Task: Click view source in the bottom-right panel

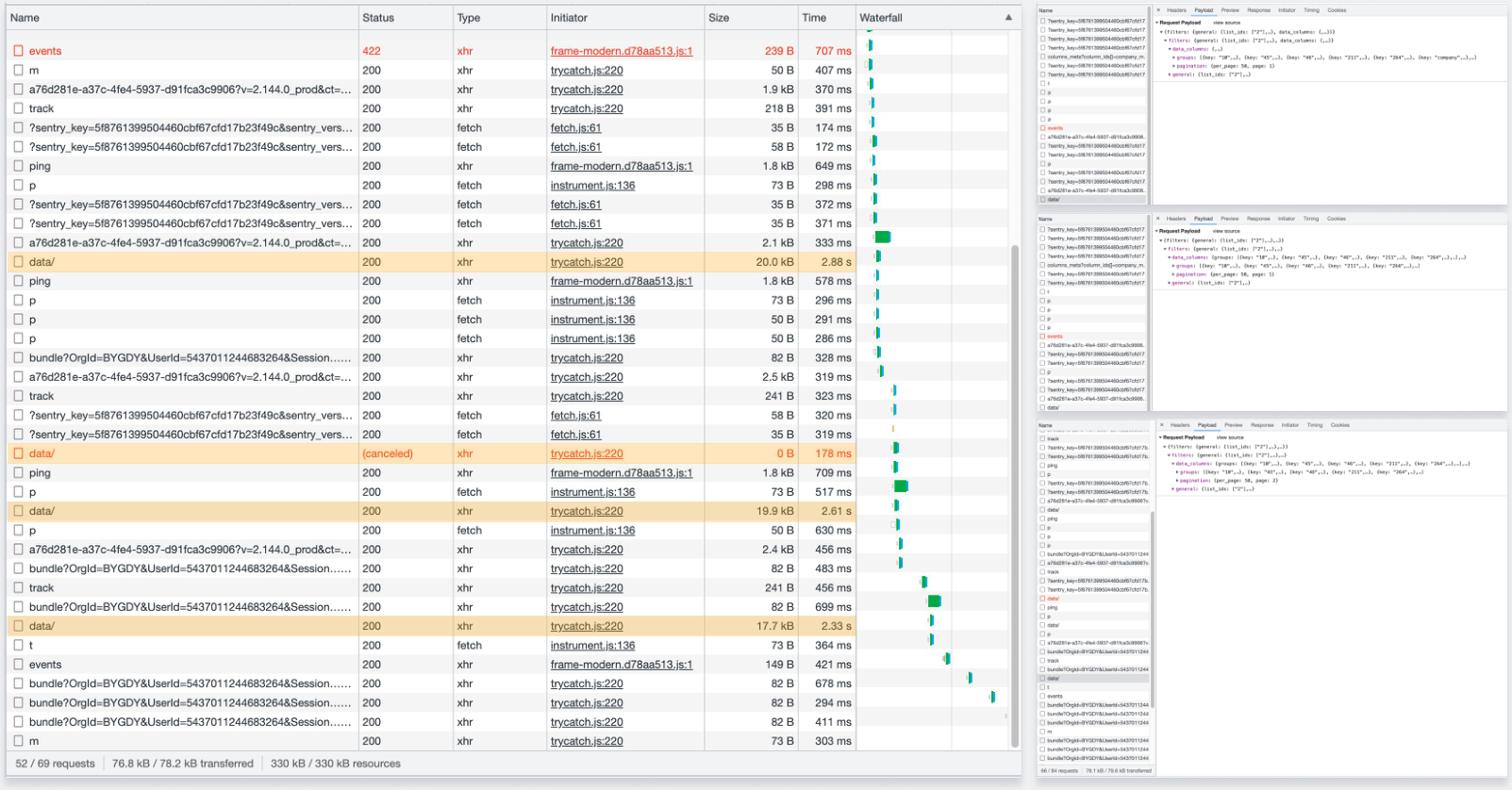Action: point(1230,437)
